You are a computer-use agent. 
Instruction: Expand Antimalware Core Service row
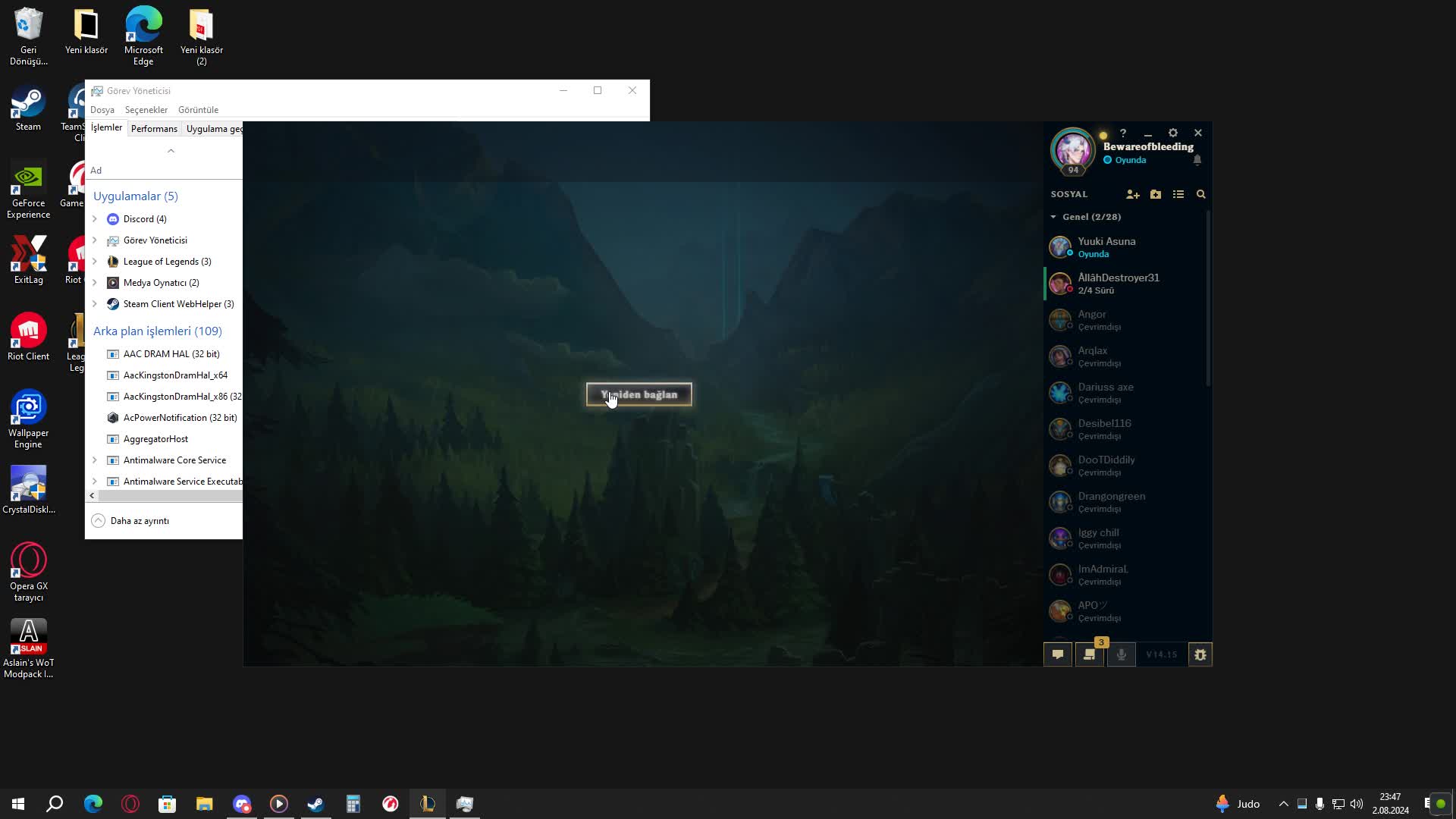coord(95,460)
